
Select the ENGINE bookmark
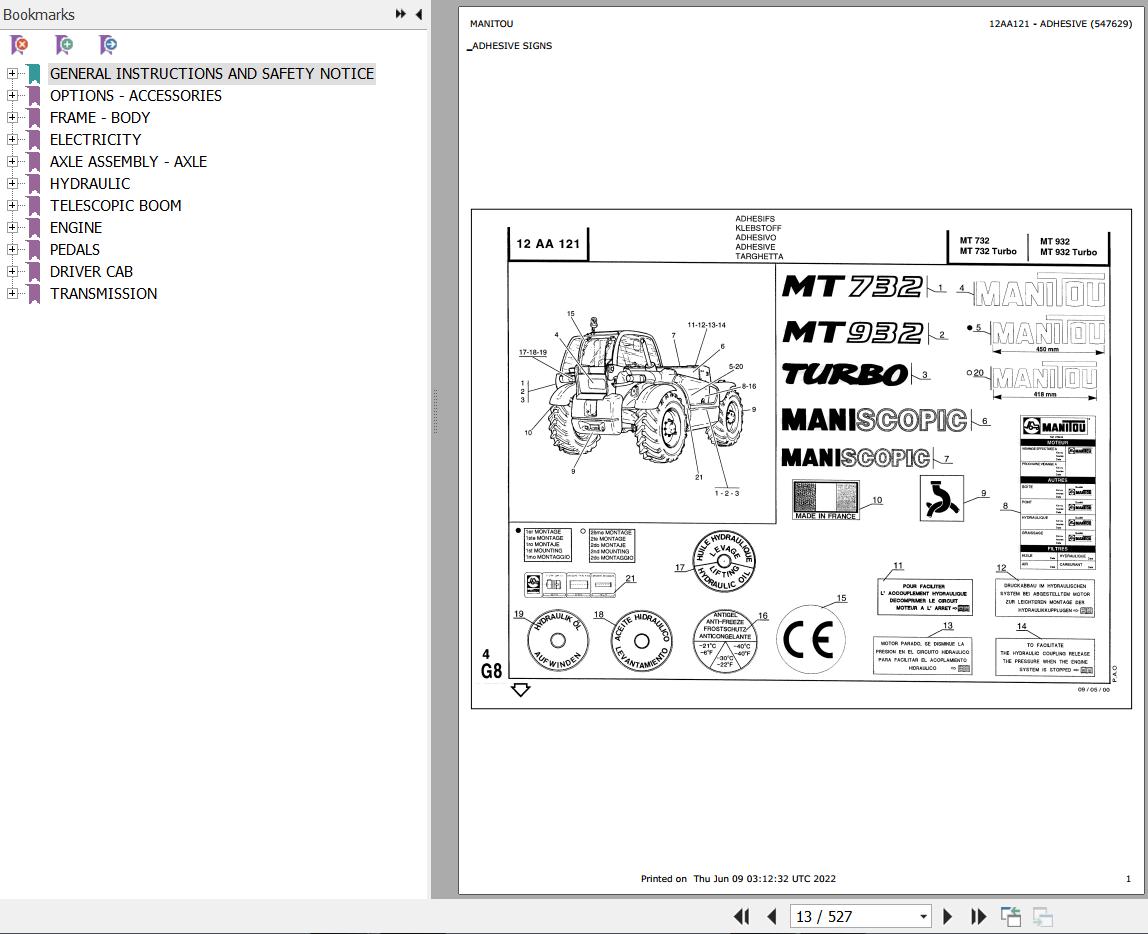(x=75, y=228)
